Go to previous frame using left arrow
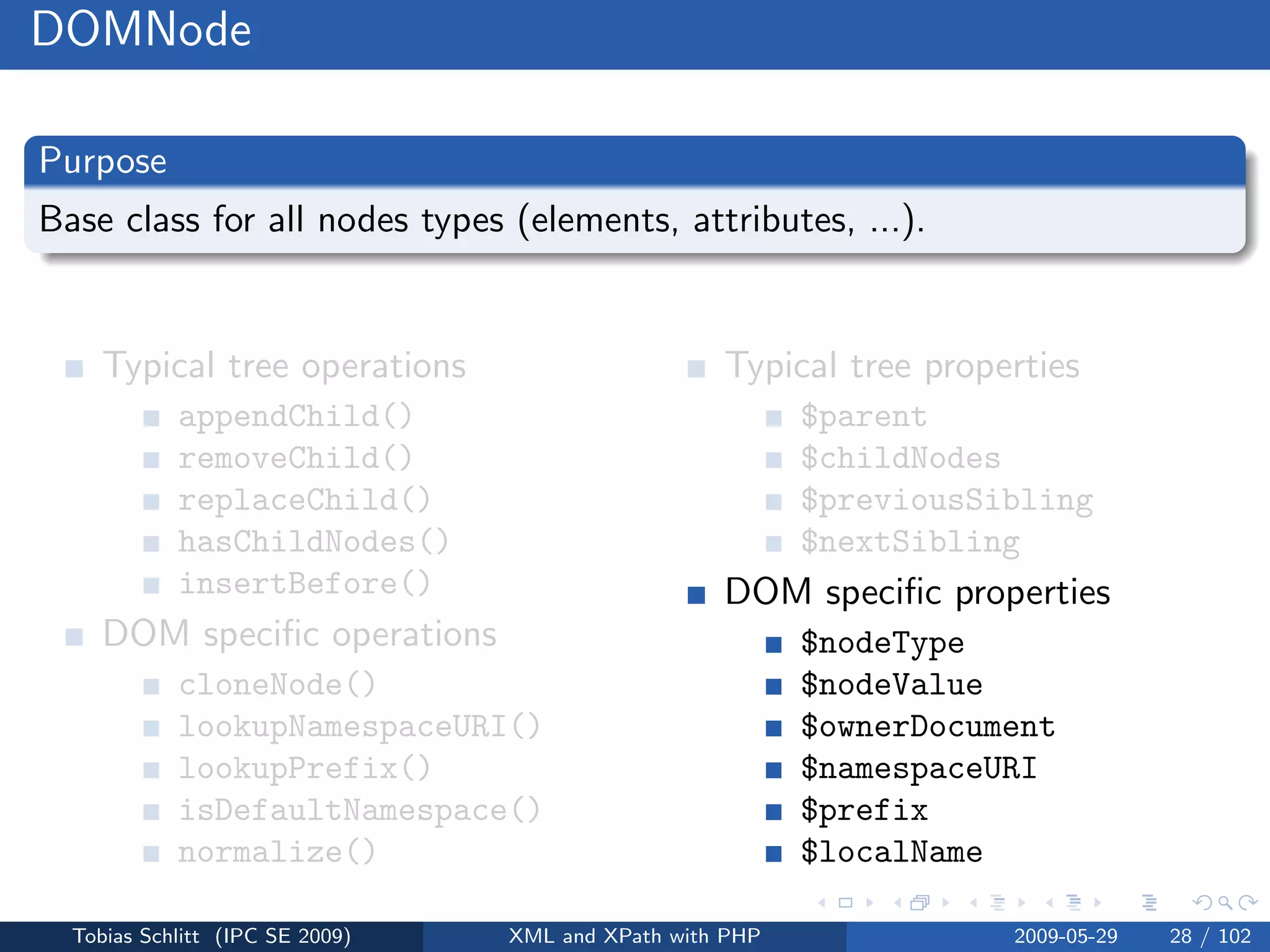Screen dimensions: 1270x952 [x=897, y=902]
